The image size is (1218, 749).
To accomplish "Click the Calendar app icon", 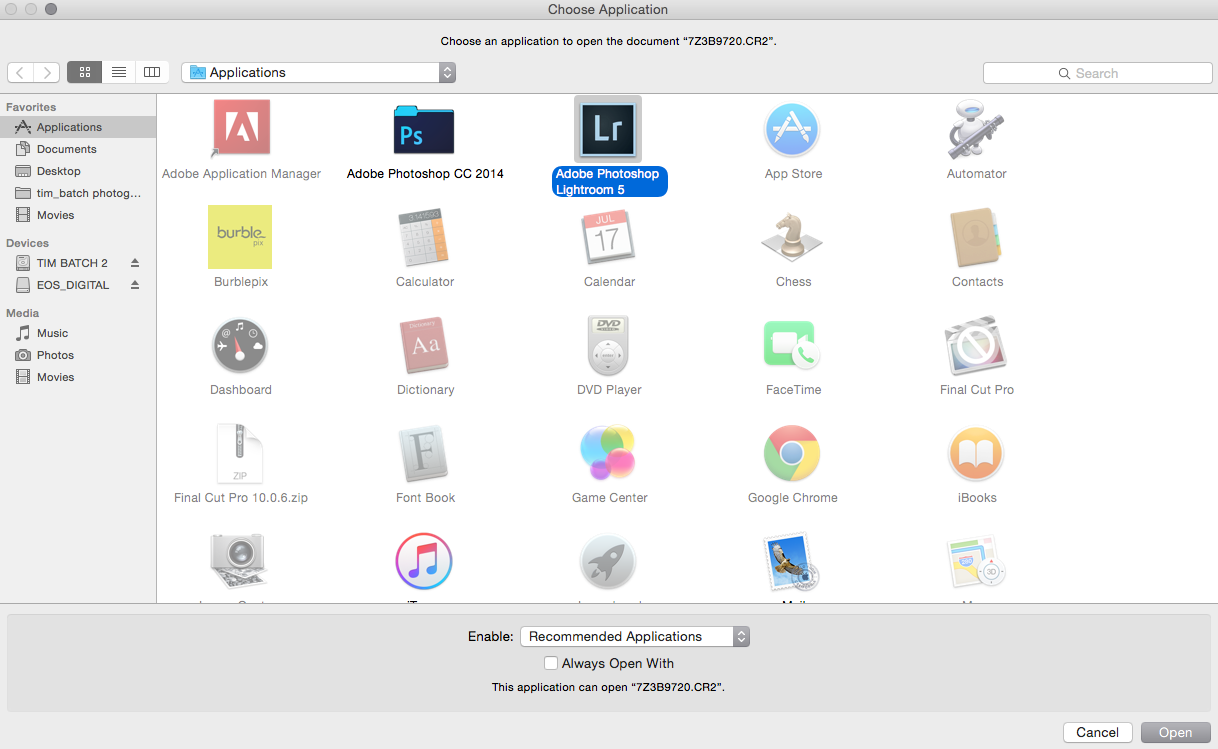I will (x=609, y=237).
